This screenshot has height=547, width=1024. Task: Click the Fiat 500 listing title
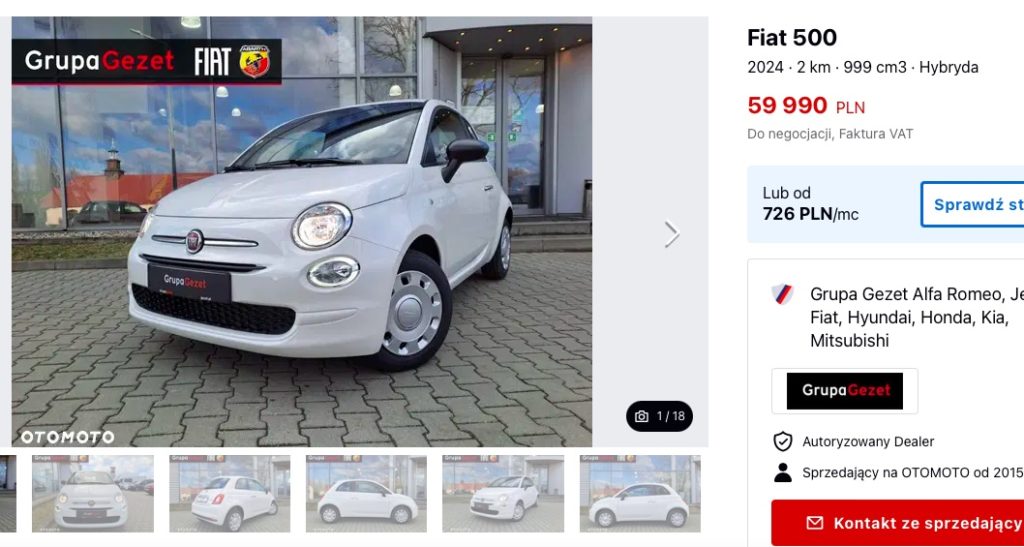click(792, 37)
